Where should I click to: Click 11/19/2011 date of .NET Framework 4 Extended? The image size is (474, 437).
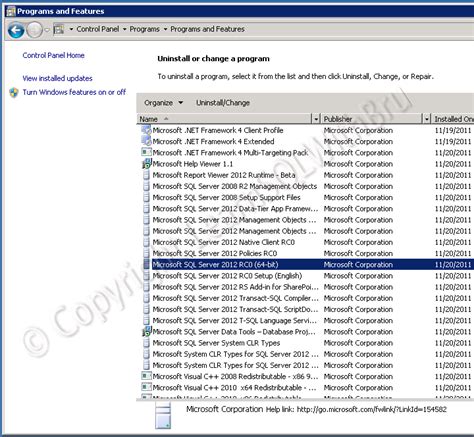(x=453, y=141)
